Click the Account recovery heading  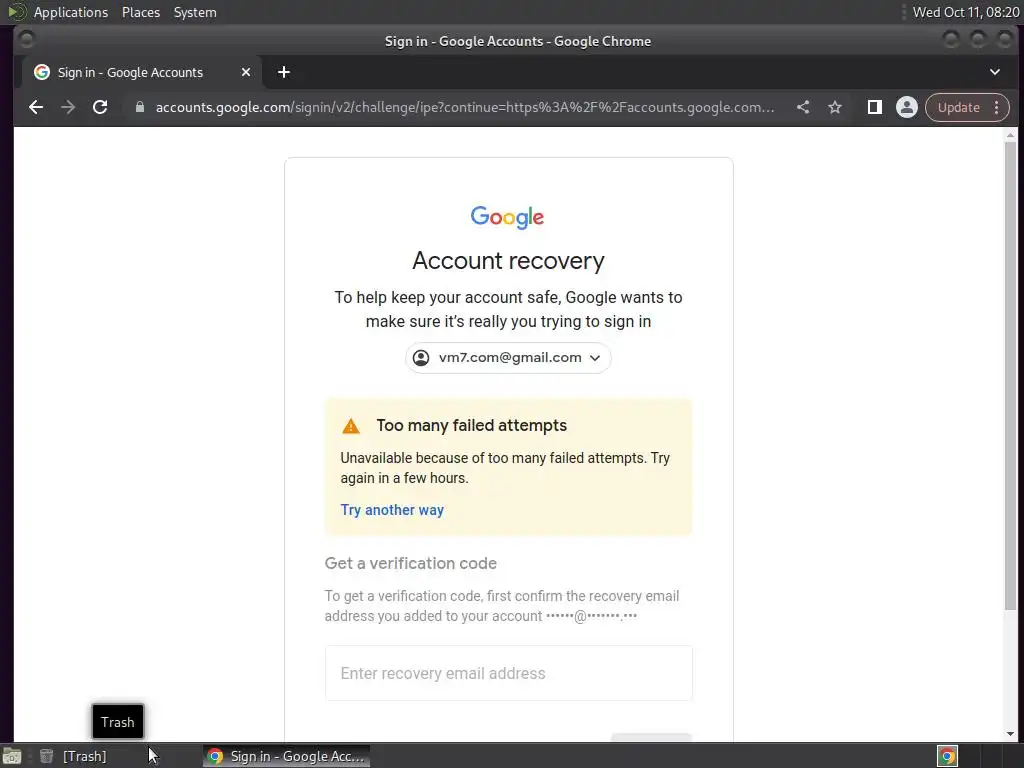[508, 261]
